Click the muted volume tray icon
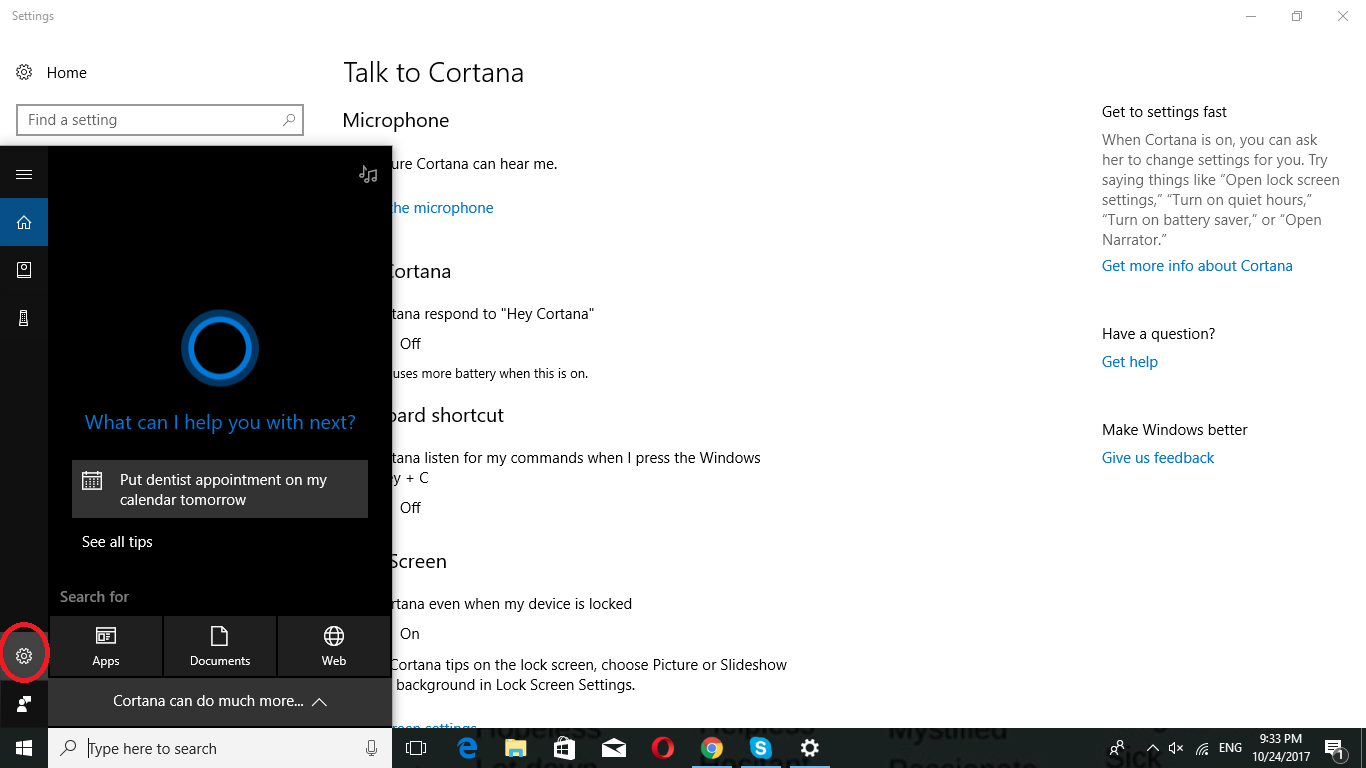Image resolution: width=1366 pixels, height=768 pixels. 1176,748
